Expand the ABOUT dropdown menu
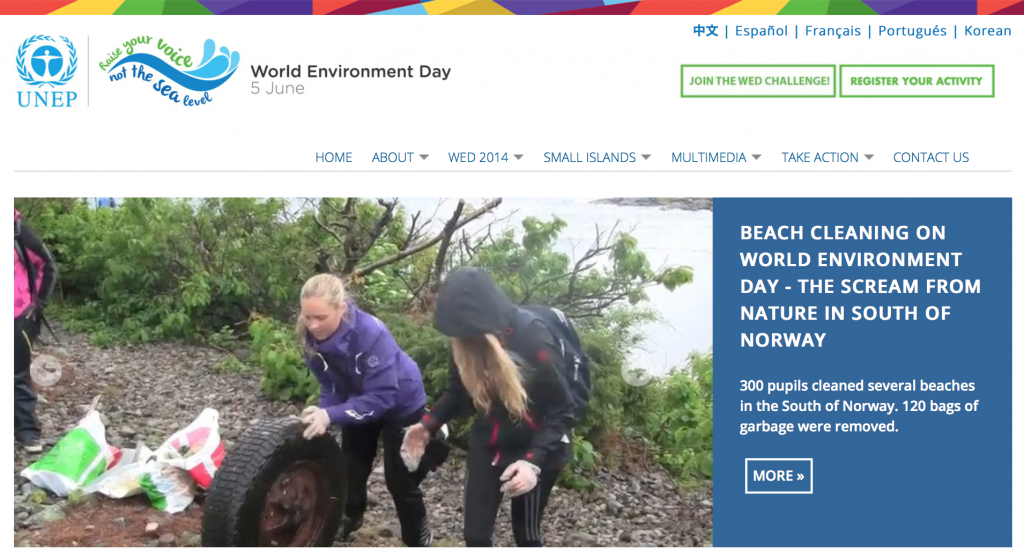This screenshot has width=1024, height=558. click(x=400, y=157)
